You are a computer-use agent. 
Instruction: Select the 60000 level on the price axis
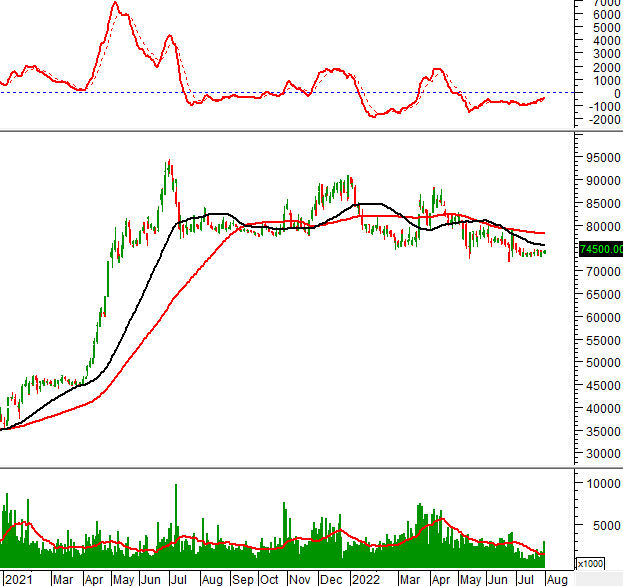598,317
